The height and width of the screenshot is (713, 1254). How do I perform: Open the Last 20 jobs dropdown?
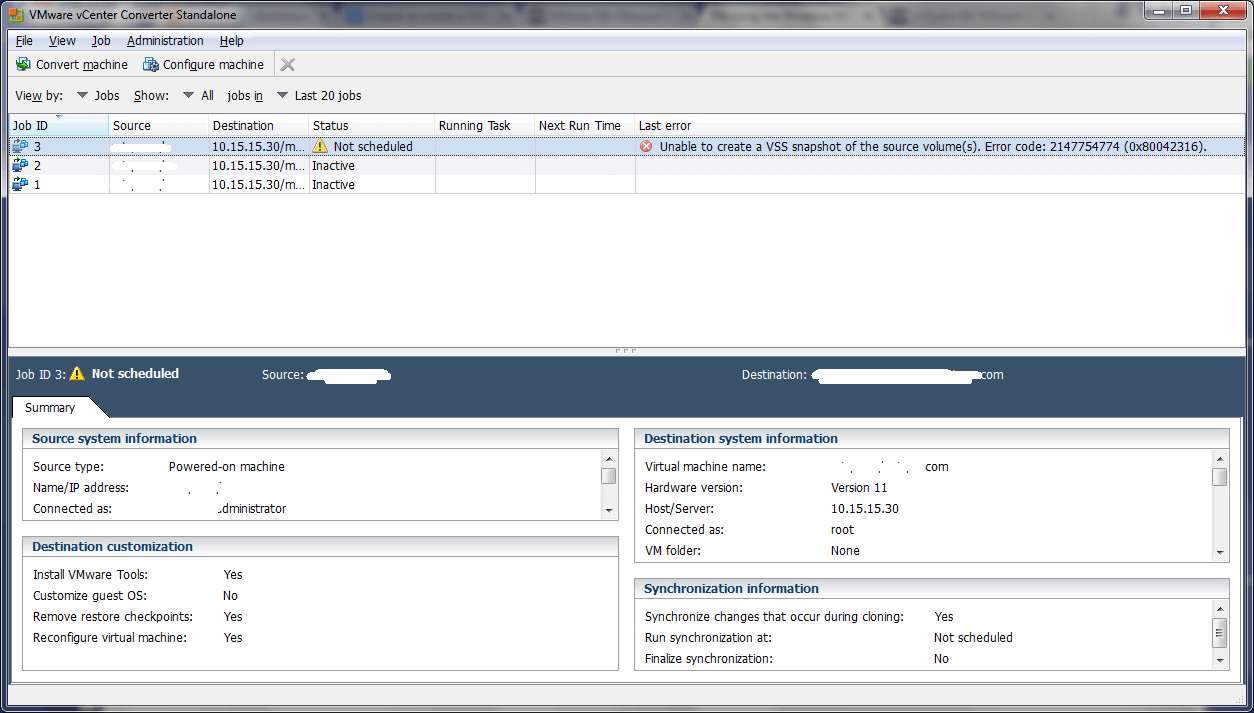tap(319, 96)
